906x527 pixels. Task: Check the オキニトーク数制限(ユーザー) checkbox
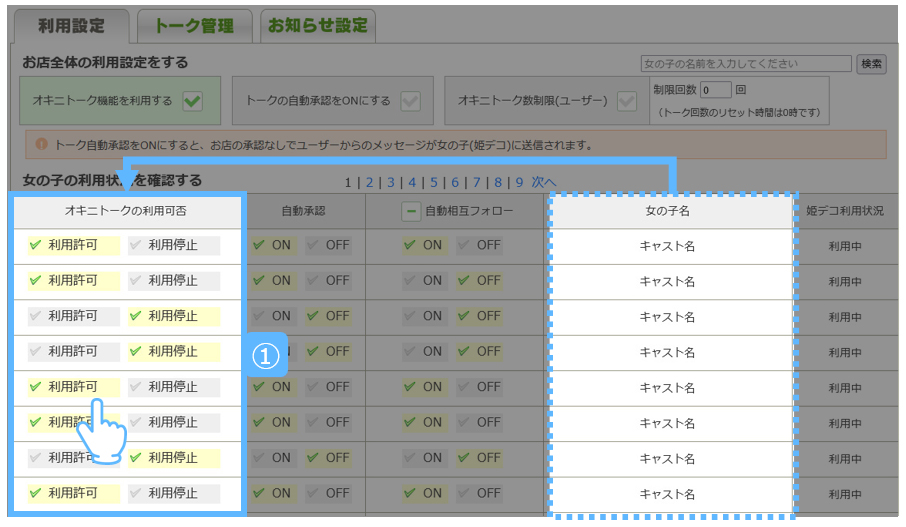coord(627,101)
